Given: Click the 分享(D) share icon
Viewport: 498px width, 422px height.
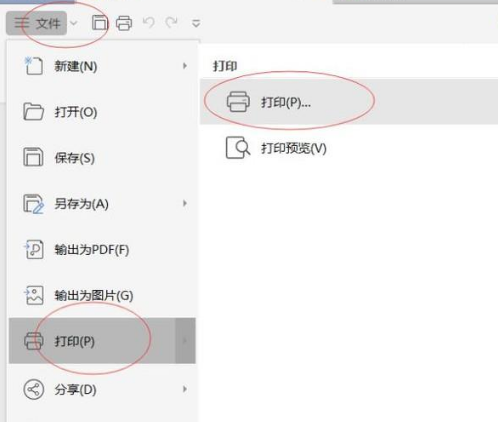Looking at the screenshot, I should tap(33, 389).
